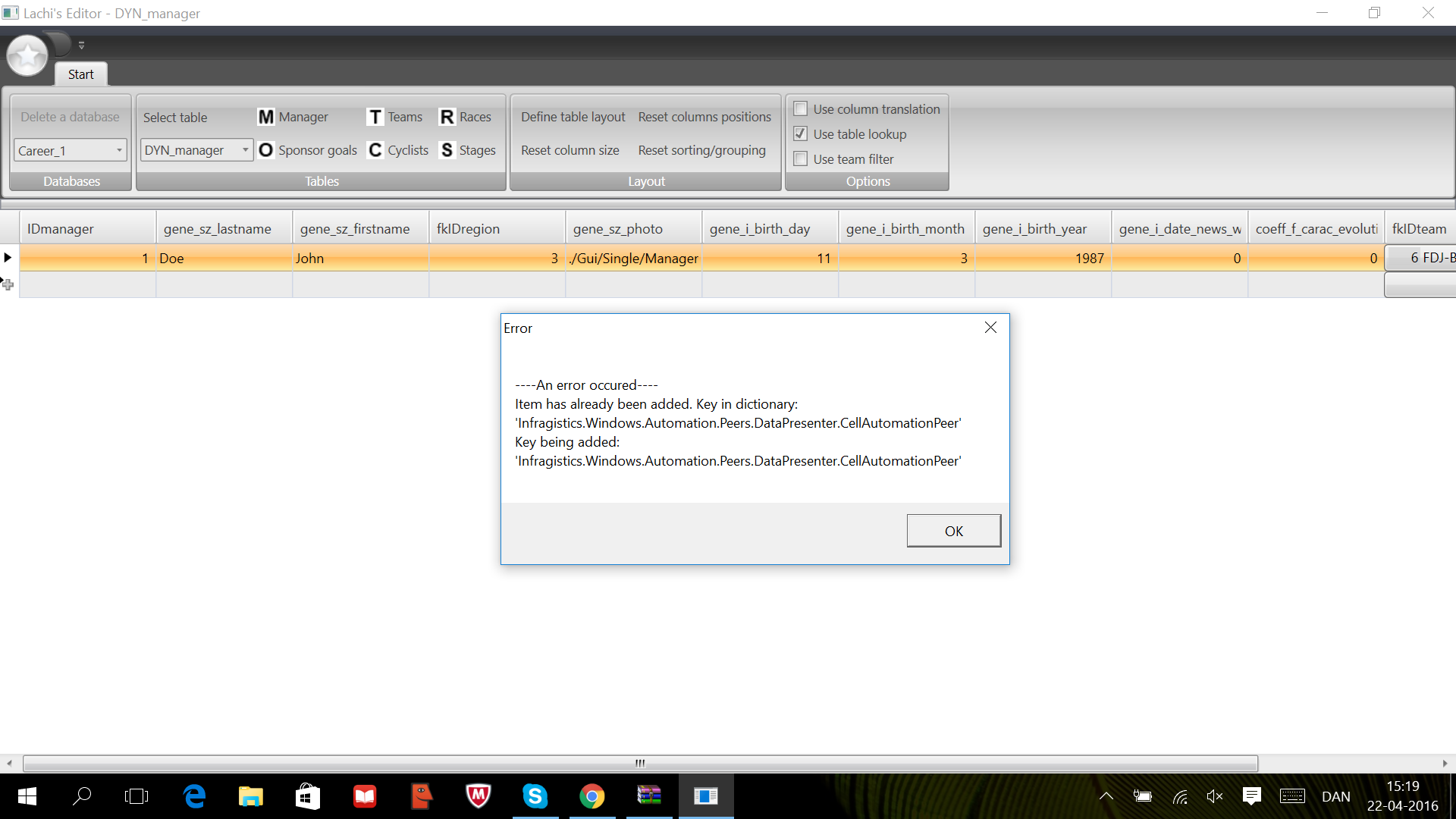Screen dimensions: 1456x819
Task: Select the Races R icon
Action: point(447,117)
